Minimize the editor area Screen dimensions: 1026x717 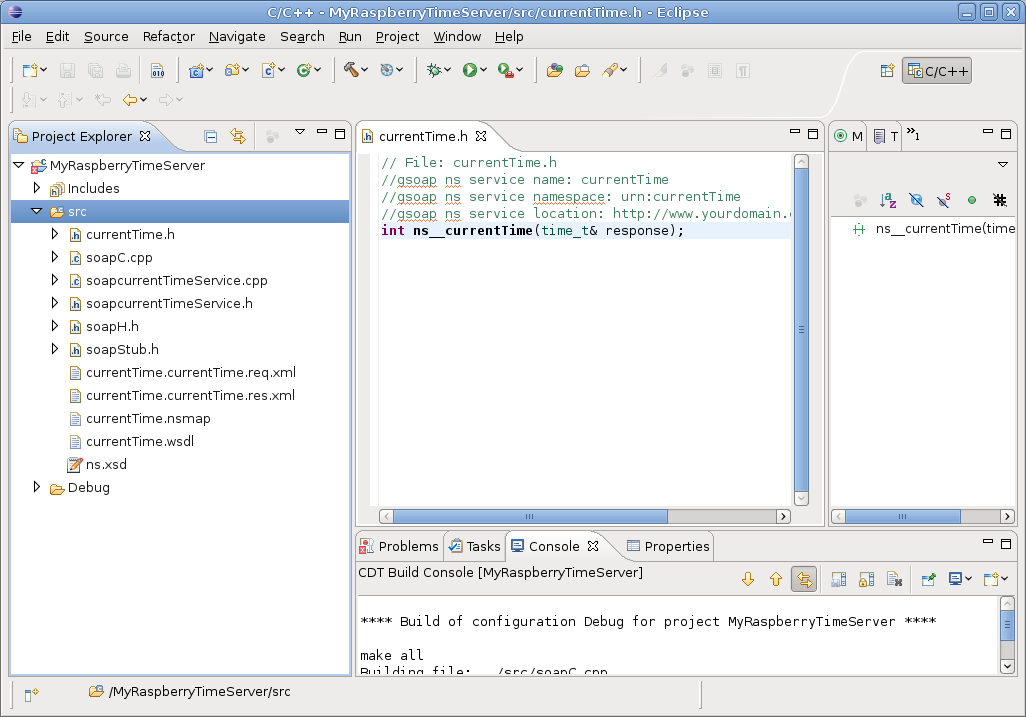click(x=795, y=132)
